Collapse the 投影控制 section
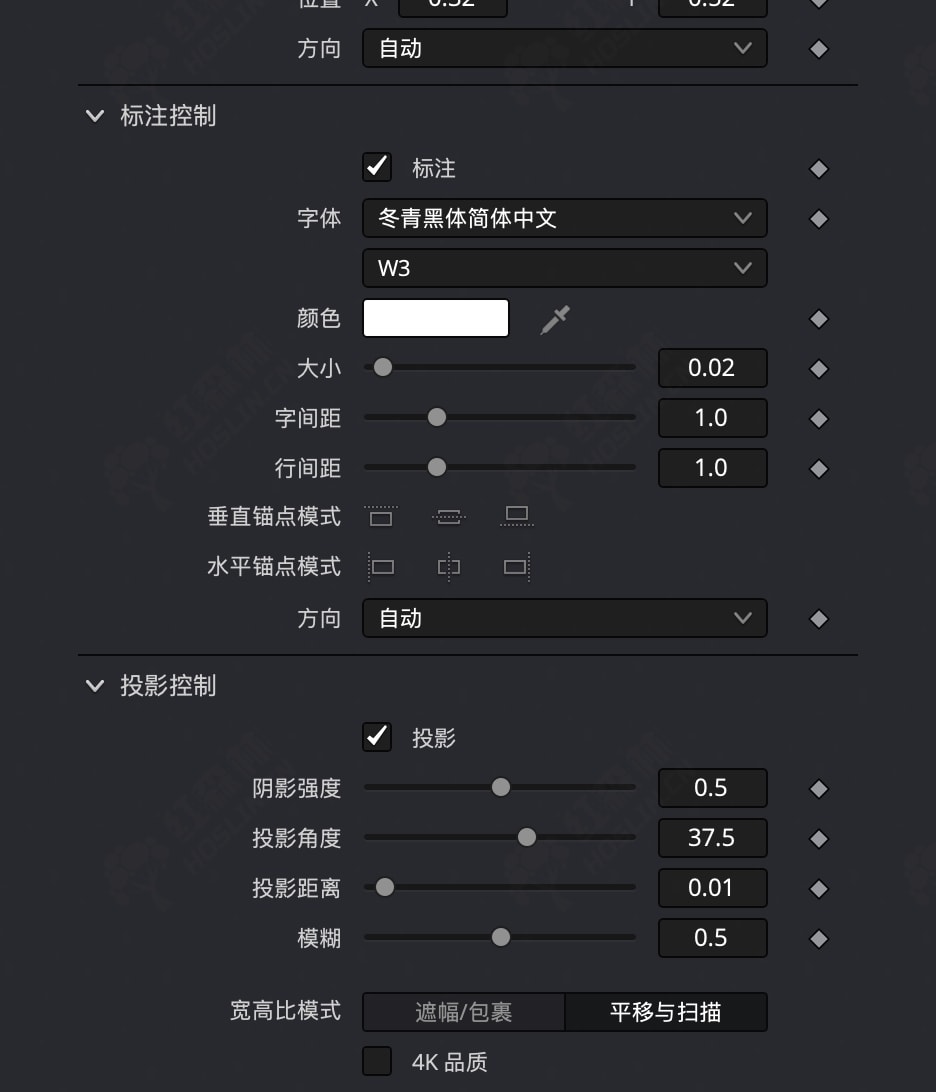This screenshot has width=936, height=1092. [x=95, y=686]
